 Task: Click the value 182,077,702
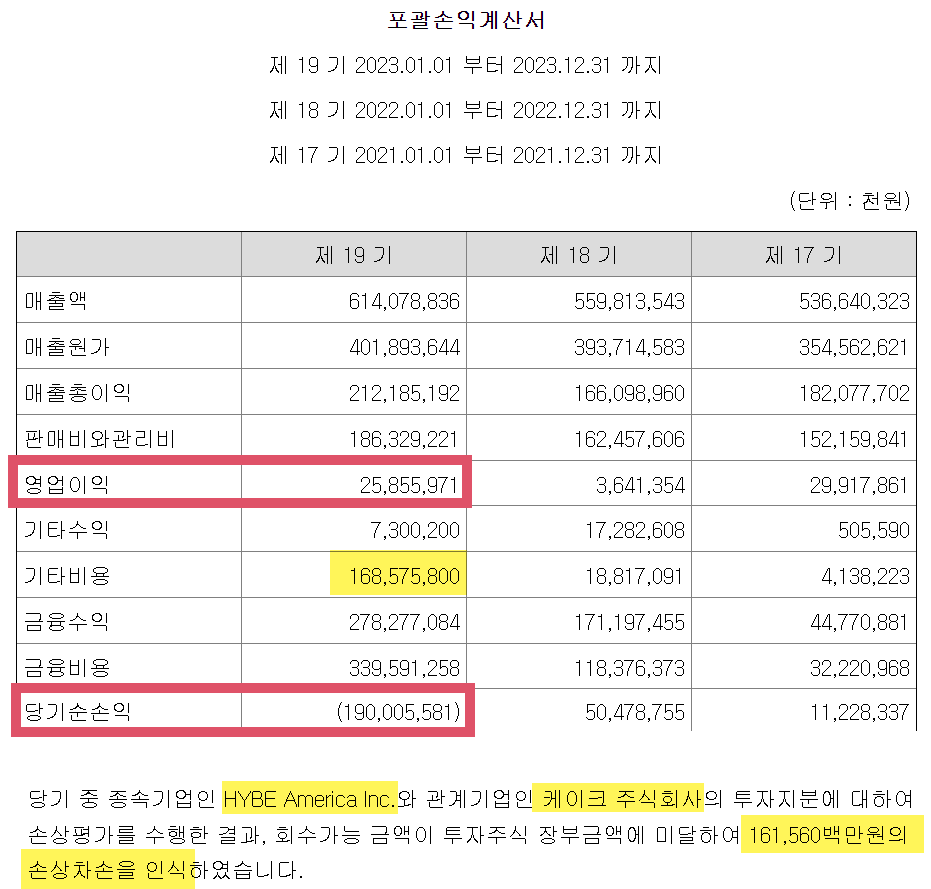tap(854, 393)
